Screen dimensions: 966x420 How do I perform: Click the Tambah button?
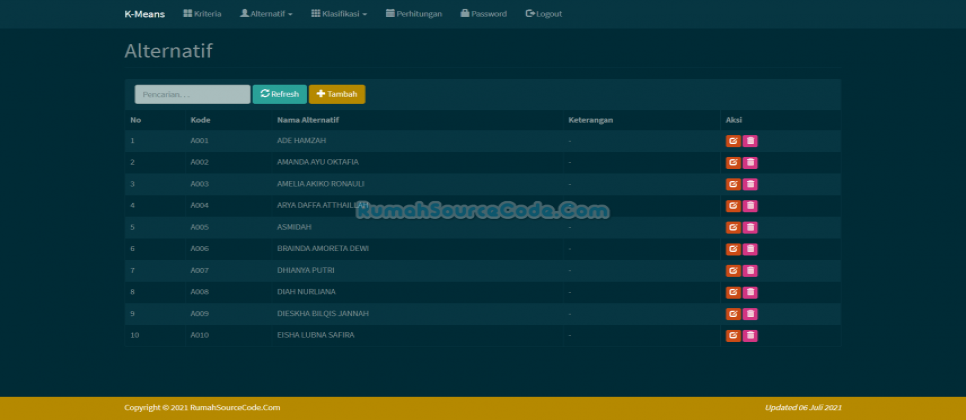337,94
